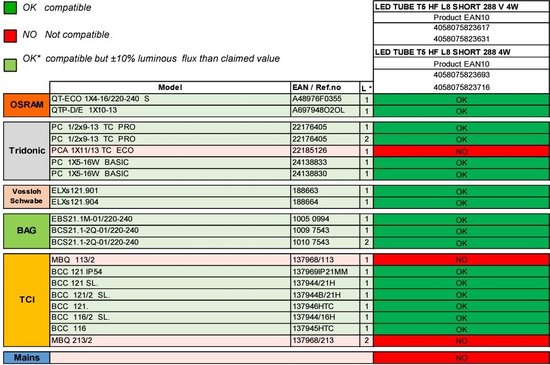Click the L value 2 for MBQ 213/2
The height and width of the screenshot is (365, 550).
tap(367, 340)
